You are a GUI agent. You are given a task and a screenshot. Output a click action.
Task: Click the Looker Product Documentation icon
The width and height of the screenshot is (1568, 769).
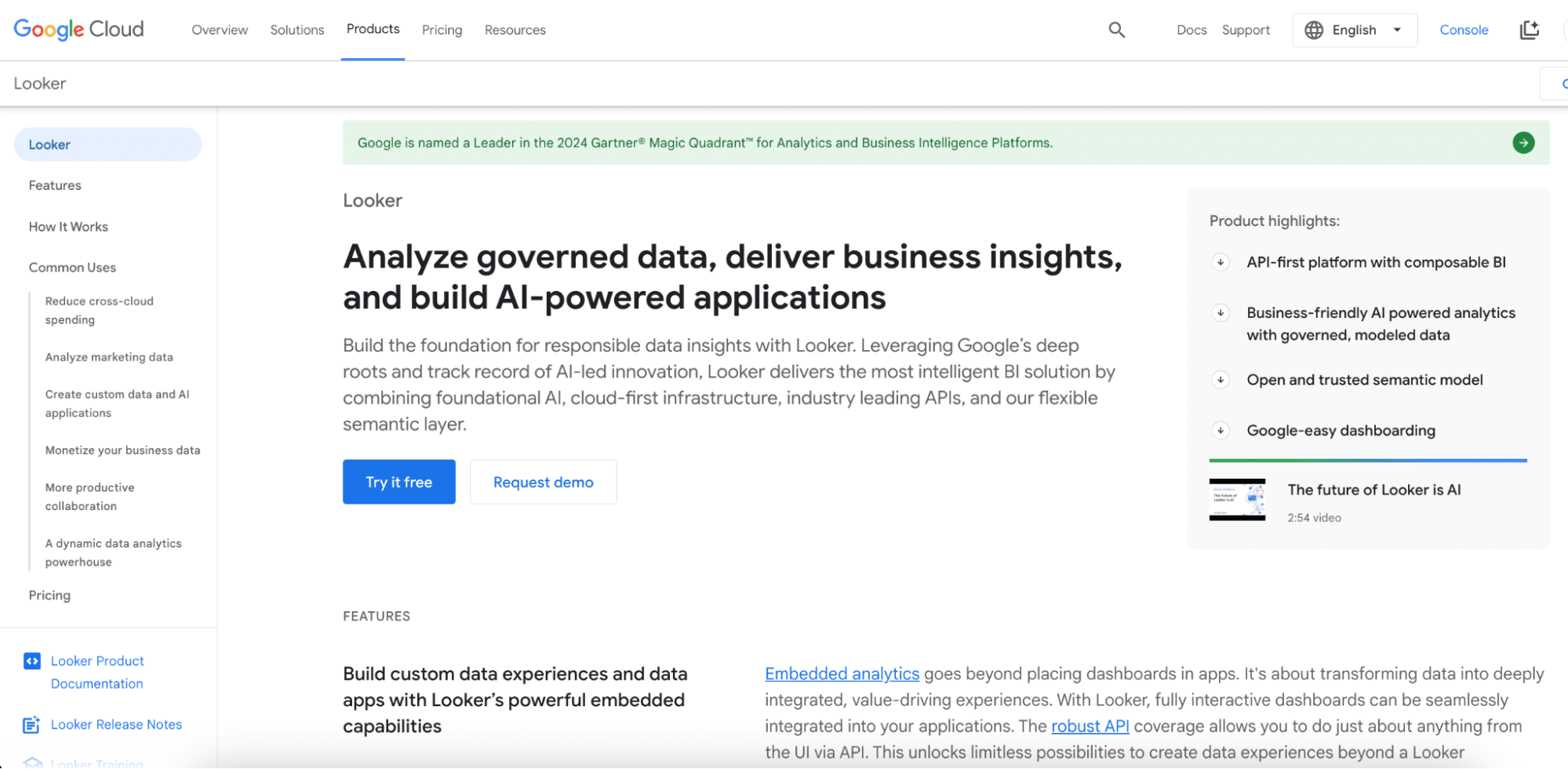coord(32,661)
